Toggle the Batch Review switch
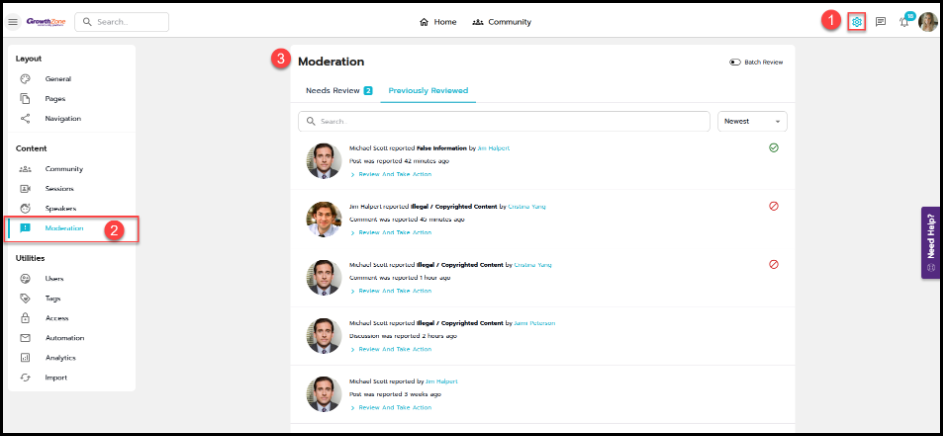Image resolution: width=943 pixels, height=436 pixels. [x=736, y=62]
